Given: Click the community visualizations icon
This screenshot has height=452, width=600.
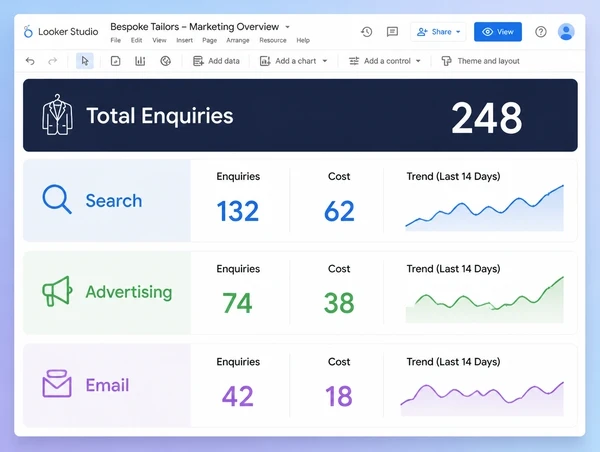Looking at the screenshot, I should click(x=165, y=61).
